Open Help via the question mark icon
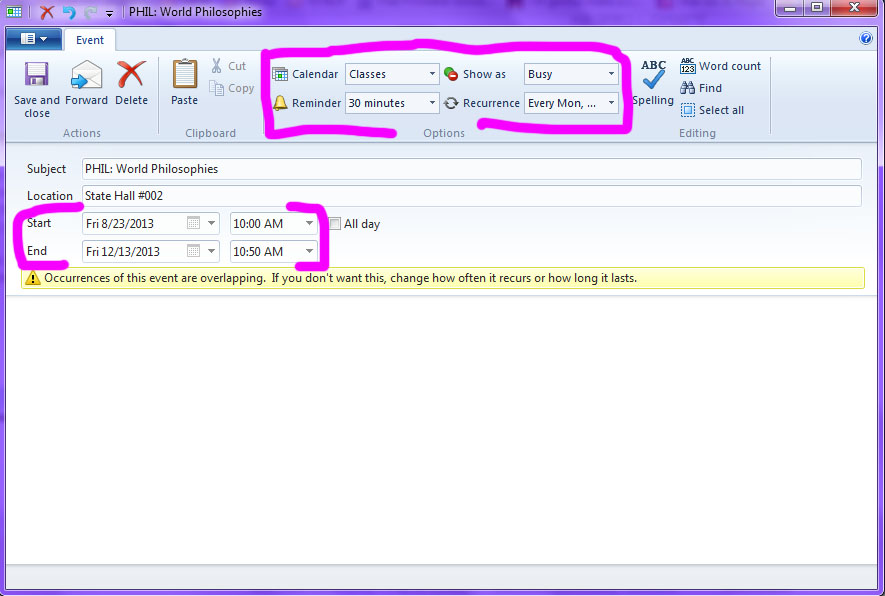 coord(865,39)
